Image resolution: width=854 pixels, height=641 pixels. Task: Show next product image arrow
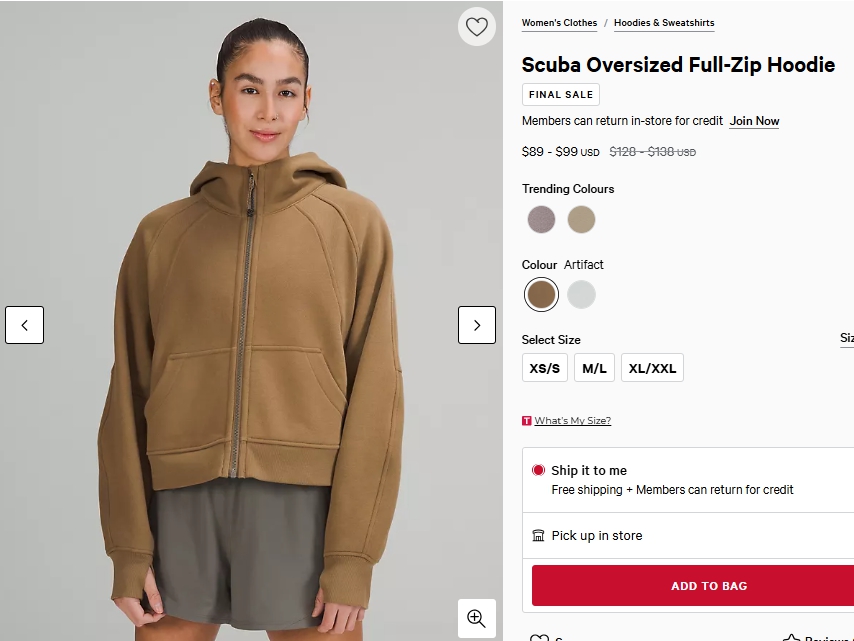tap(477, 325)
